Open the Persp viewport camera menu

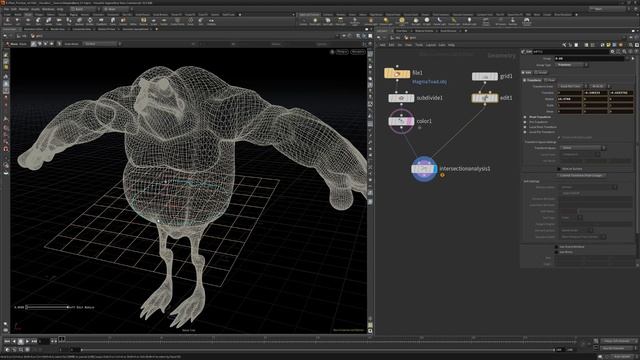coord(342,52)
